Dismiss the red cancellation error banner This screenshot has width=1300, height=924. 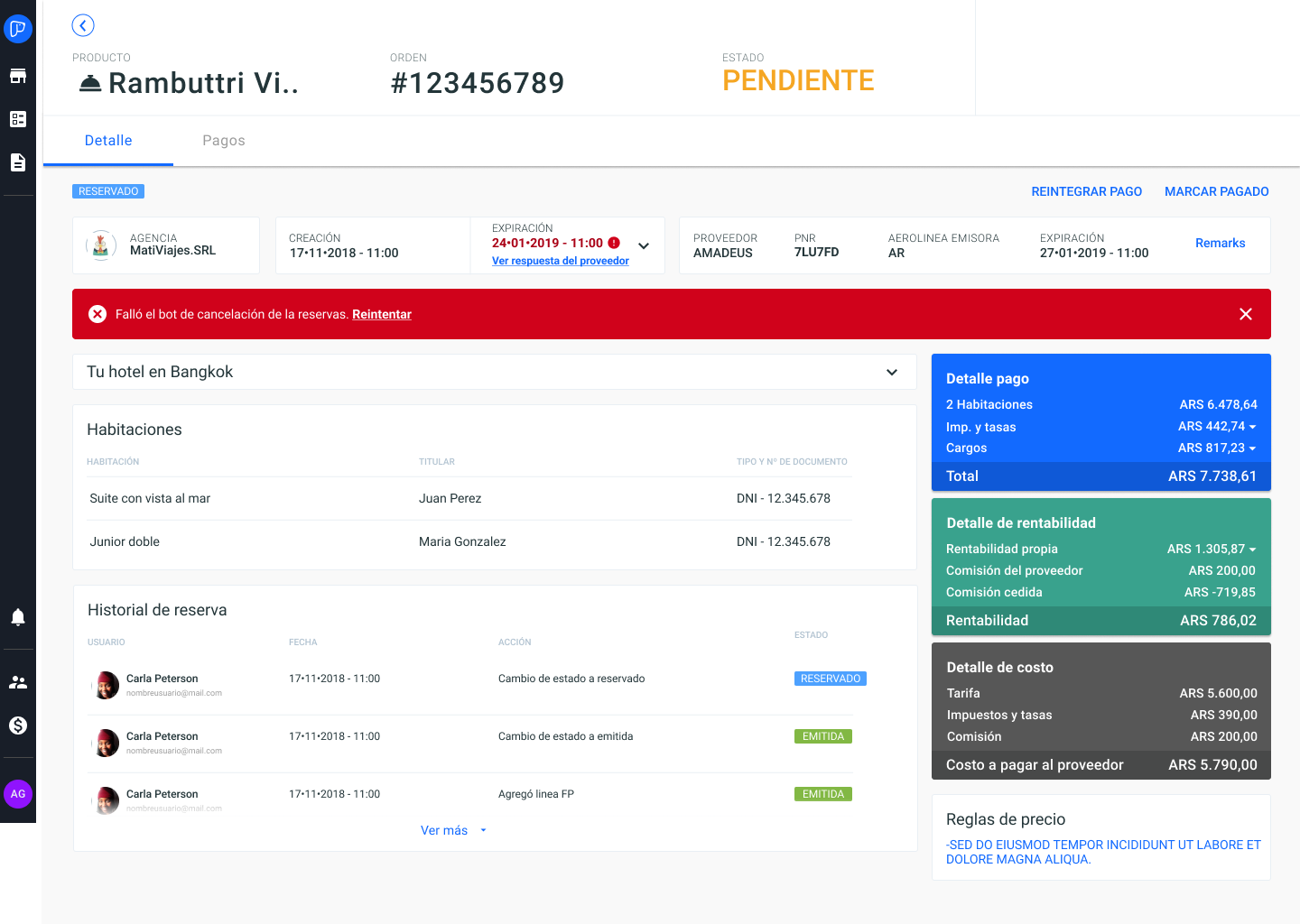click(1245, 314)
